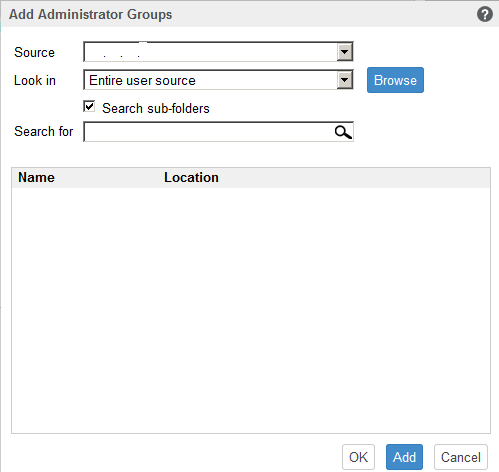Image resolution: width=499 pixels, height=472 pixels.
Task: Confirm with the OK button
Action: [x=358, y=457]
